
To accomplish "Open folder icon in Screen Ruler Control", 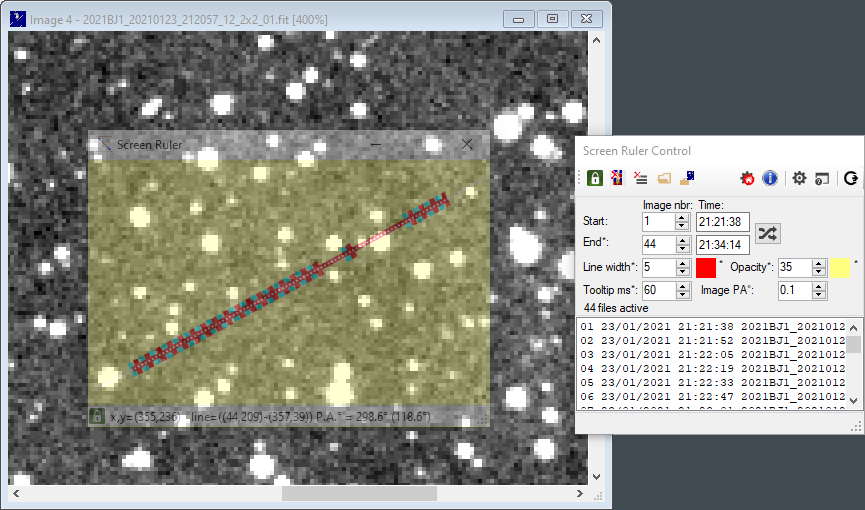I will coord(663,178).
